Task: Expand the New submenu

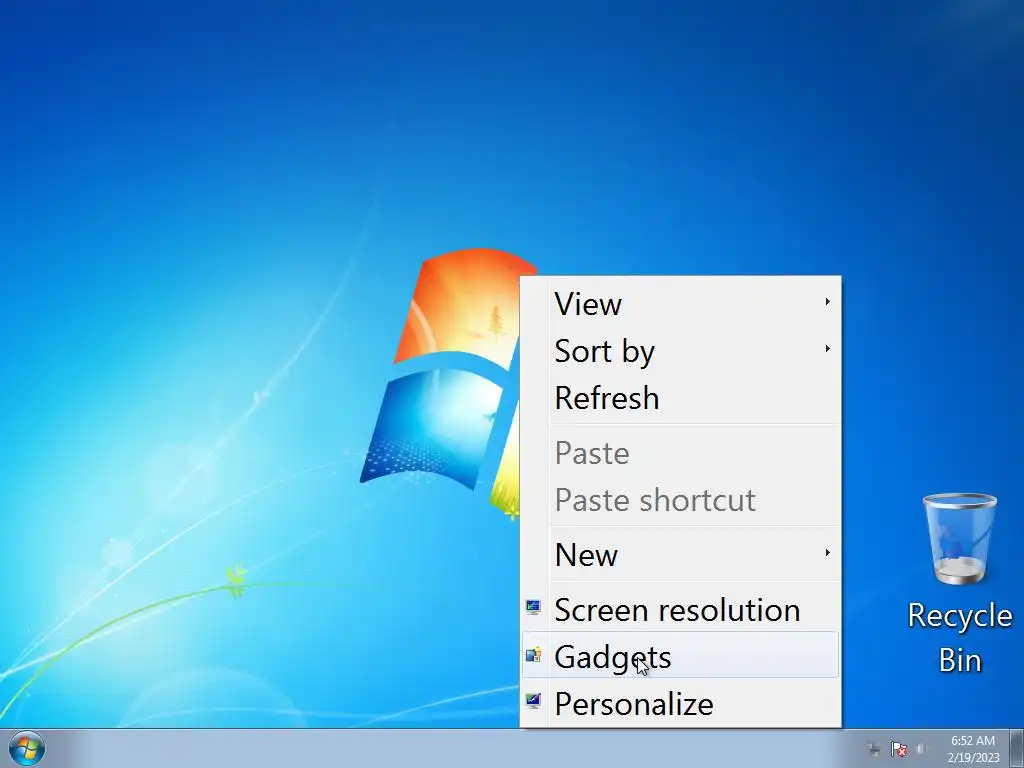Action: 680,554
